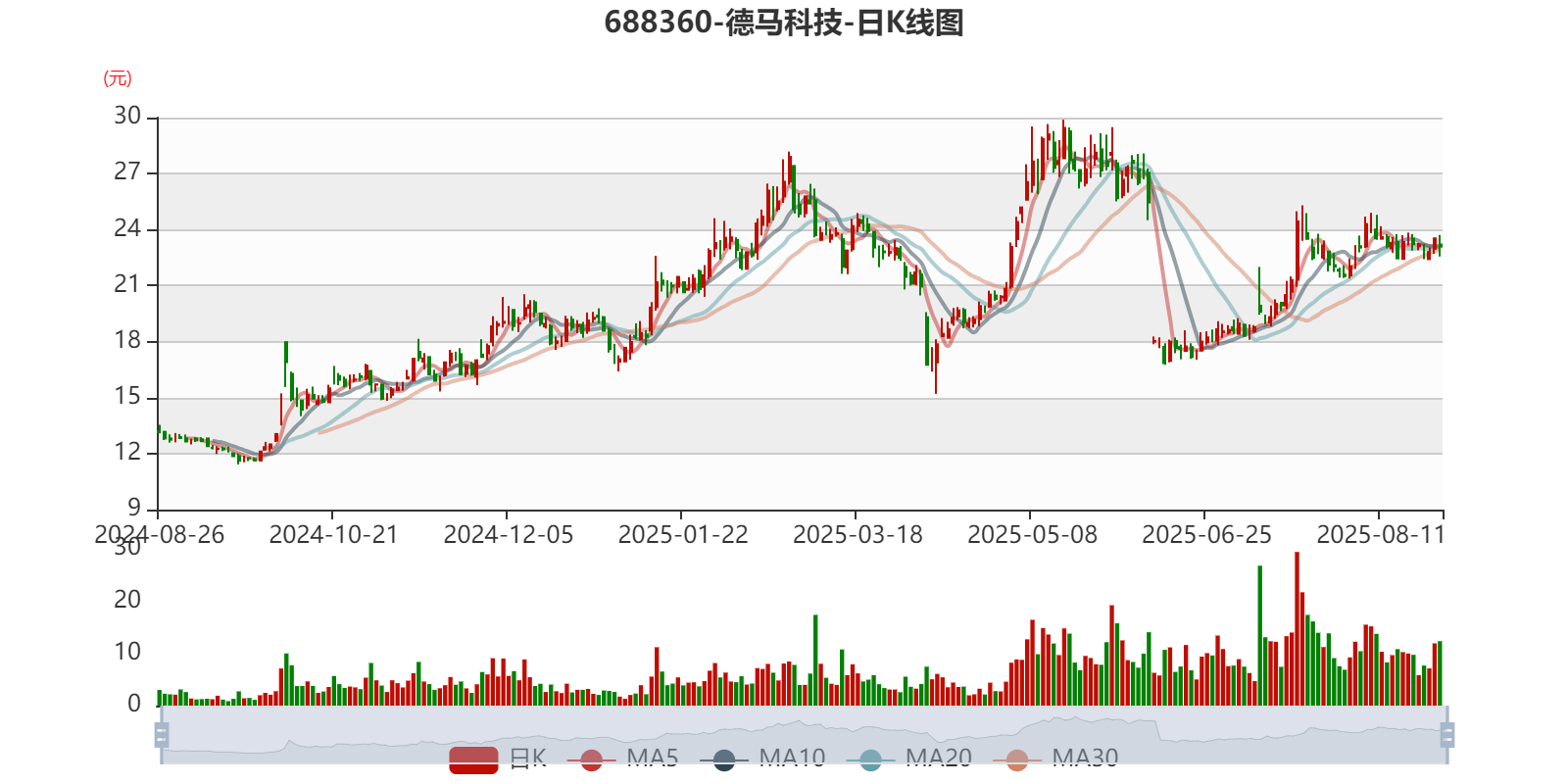This screenshot has height=784, width=1568.
Task: Grab the left data zoom slider handle
Action: pyautogui.click(x=162, y=735)
